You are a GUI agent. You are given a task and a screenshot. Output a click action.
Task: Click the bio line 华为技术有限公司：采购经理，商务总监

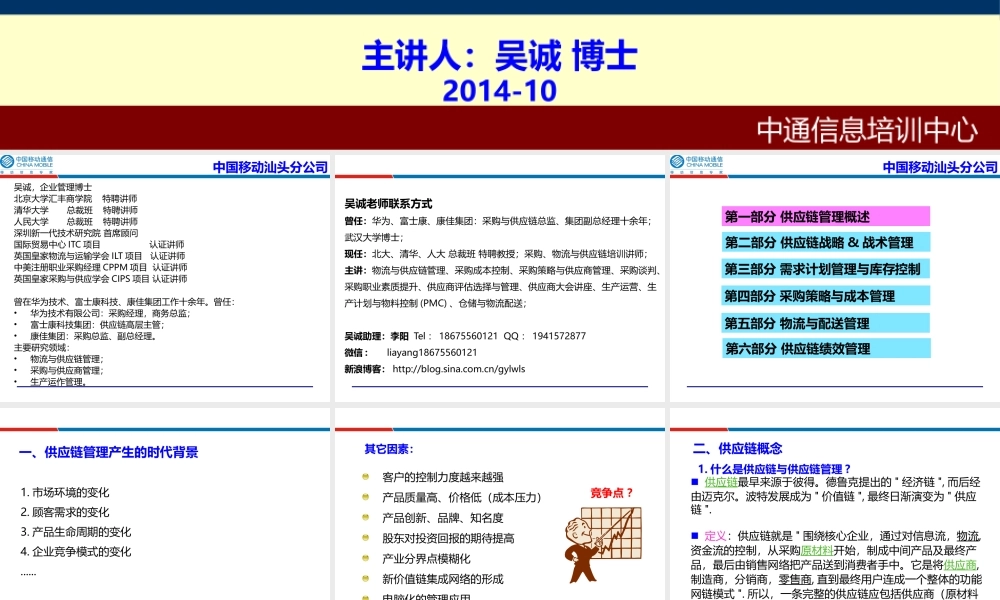[x=110, y=314]
